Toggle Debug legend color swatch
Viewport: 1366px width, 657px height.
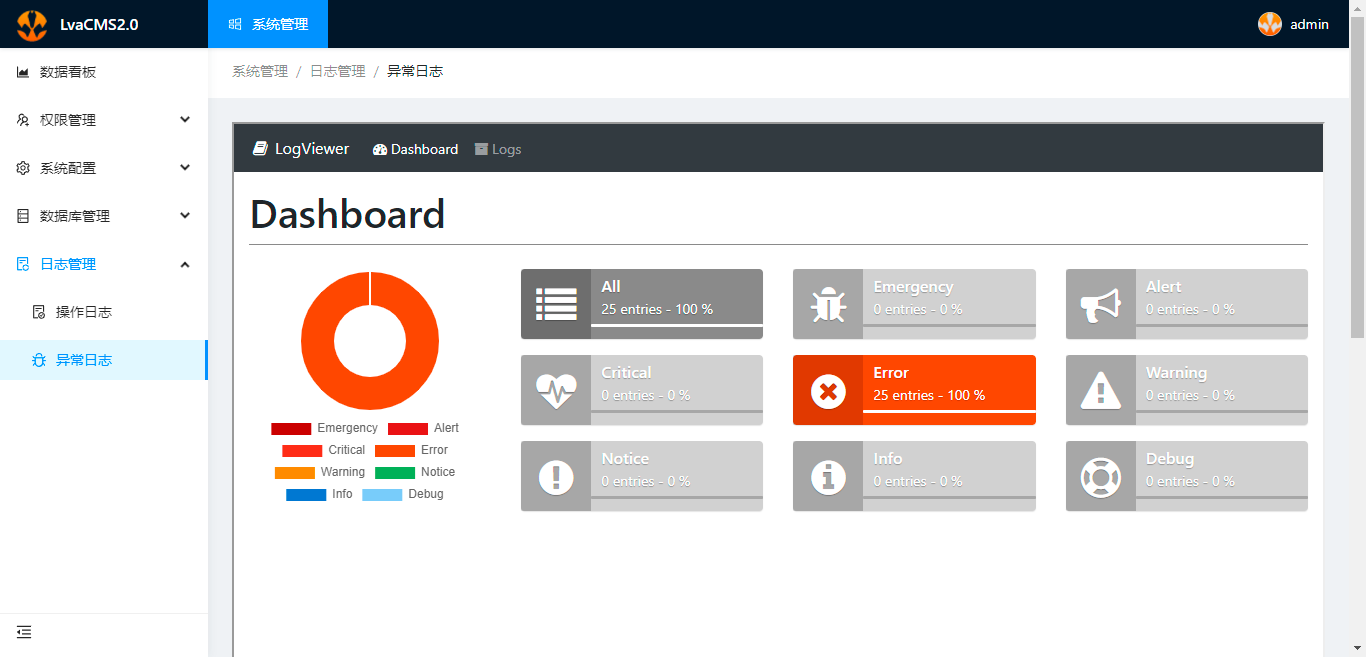pyautogui.click(x=382, y=494)
